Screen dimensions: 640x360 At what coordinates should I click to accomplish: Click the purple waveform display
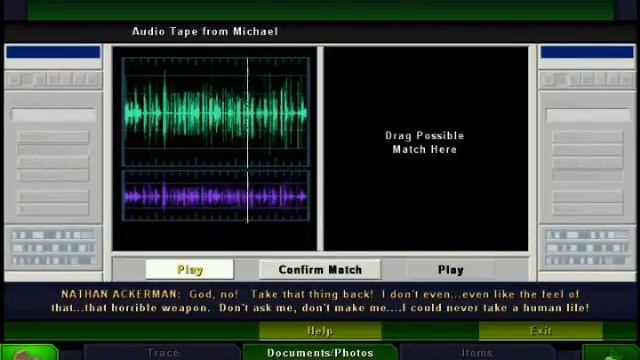216,196
